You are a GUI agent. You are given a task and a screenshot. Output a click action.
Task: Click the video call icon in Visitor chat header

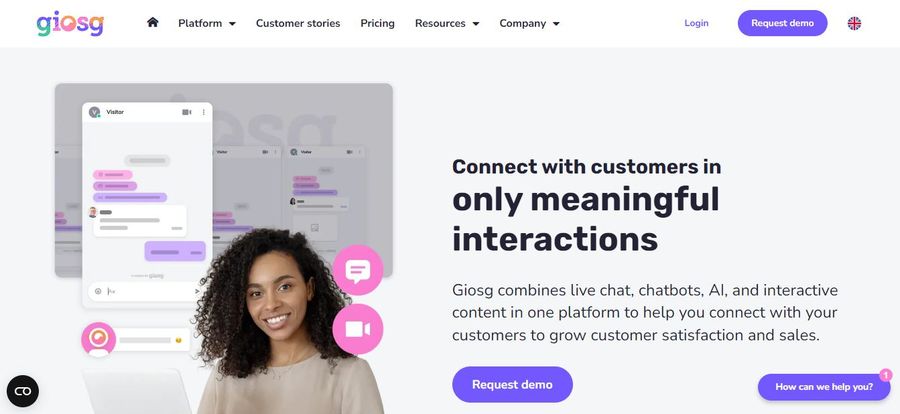coord(187,113)
